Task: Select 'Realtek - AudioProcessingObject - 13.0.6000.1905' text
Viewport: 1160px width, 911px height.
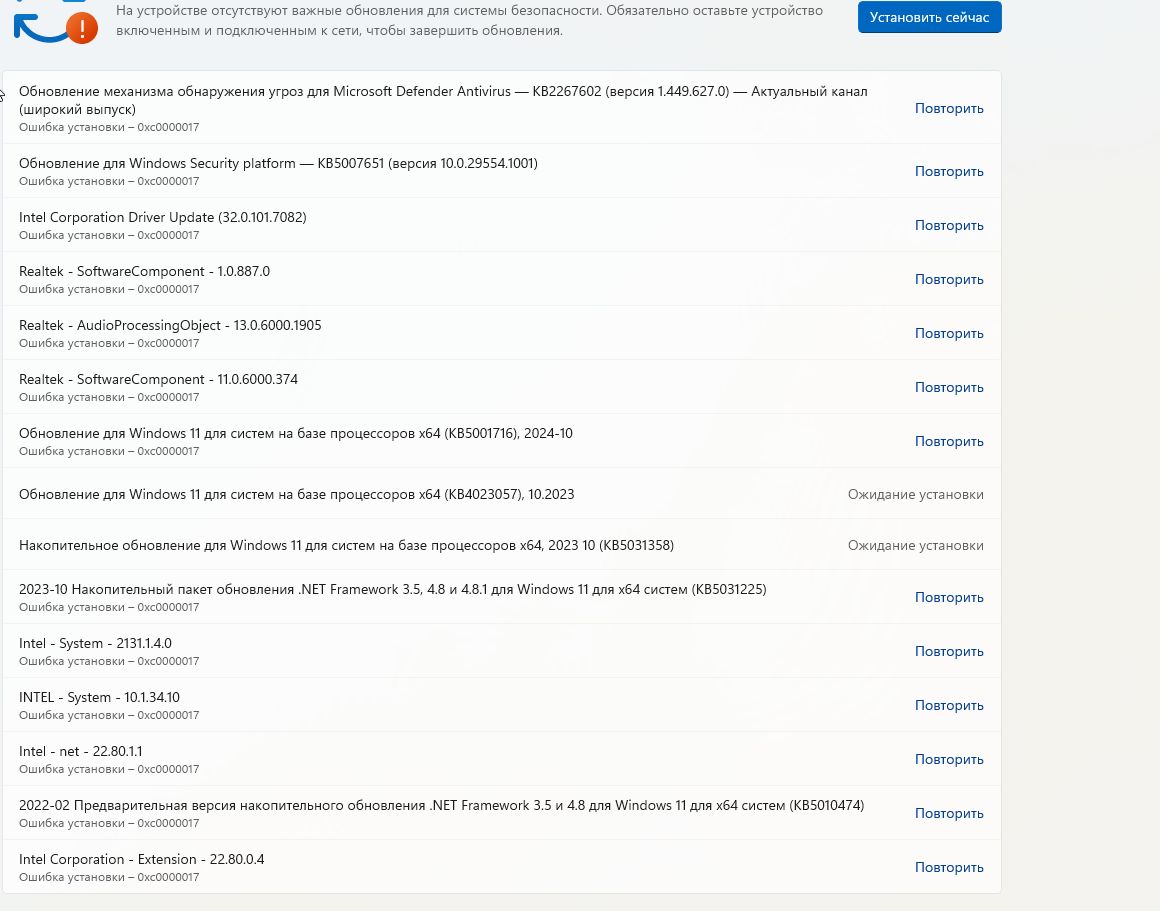Action: [x=170, y=325]
